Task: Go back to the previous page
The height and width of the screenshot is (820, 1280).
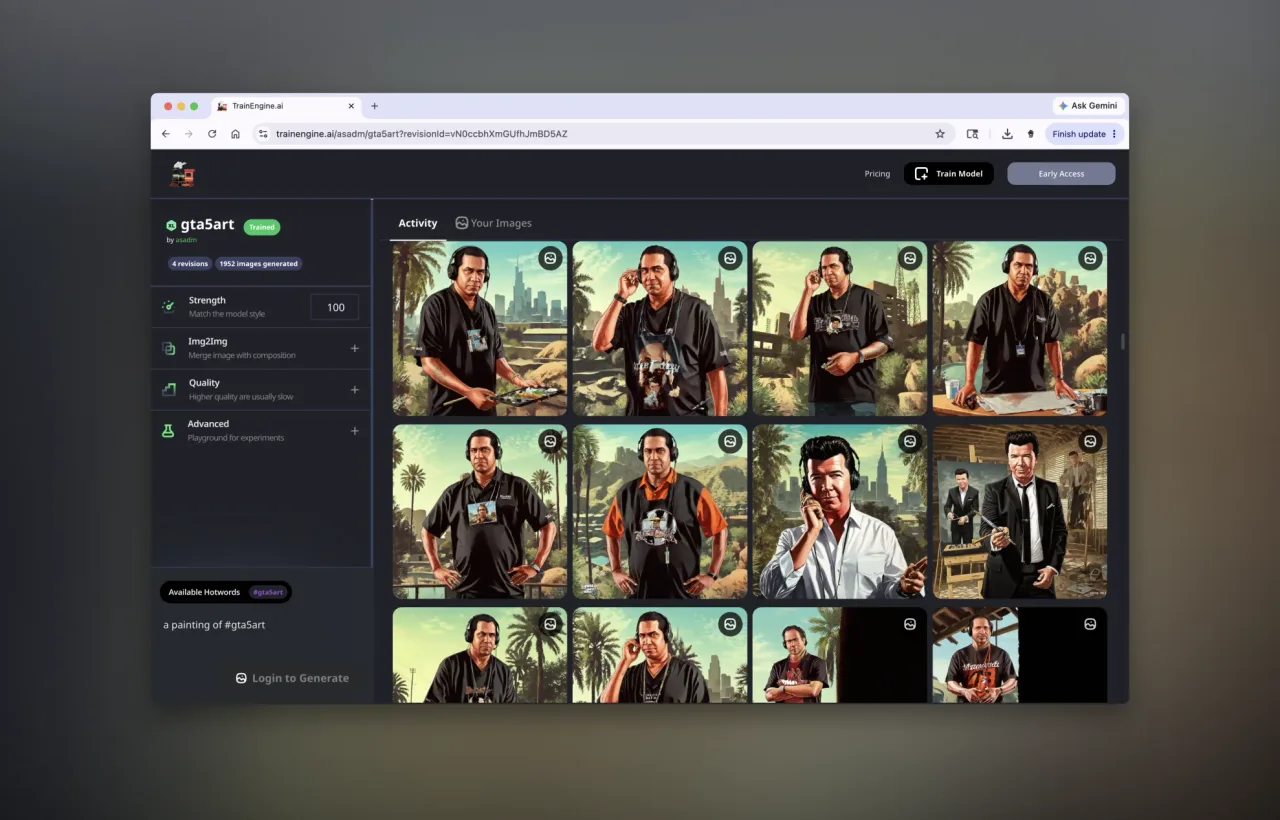Action: [x=166, y=134]
